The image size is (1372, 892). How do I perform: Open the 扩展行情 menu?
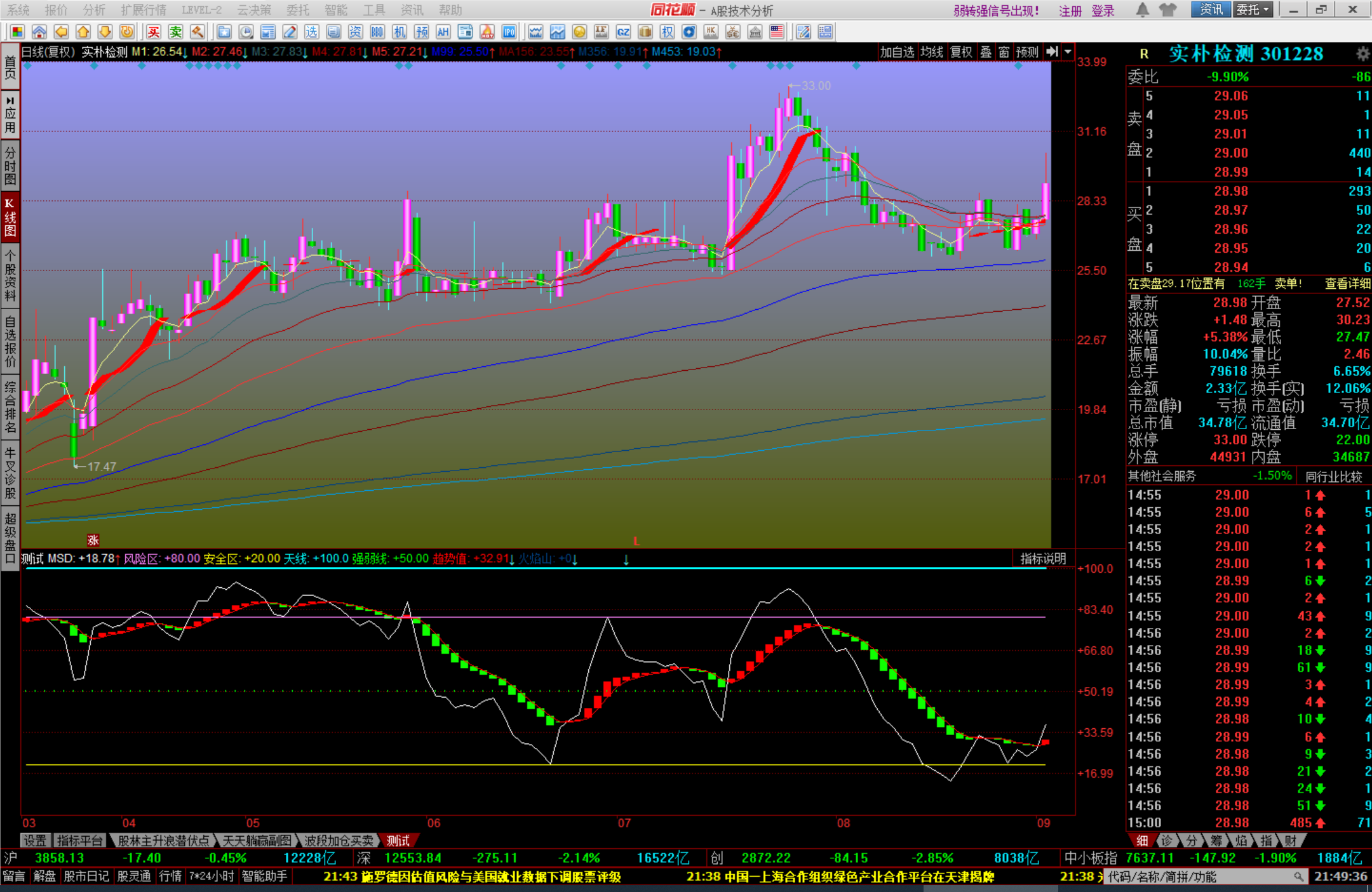[144, 10]
